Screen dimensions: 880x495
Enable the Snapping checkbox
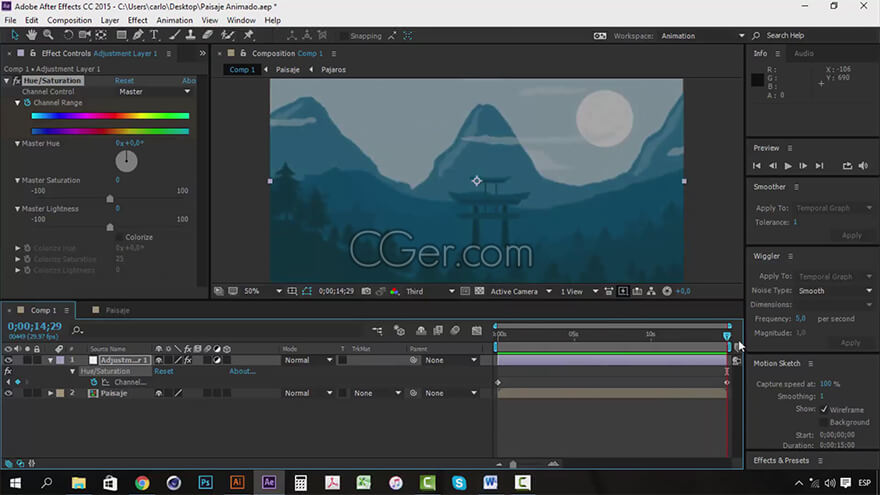[343, 36]
